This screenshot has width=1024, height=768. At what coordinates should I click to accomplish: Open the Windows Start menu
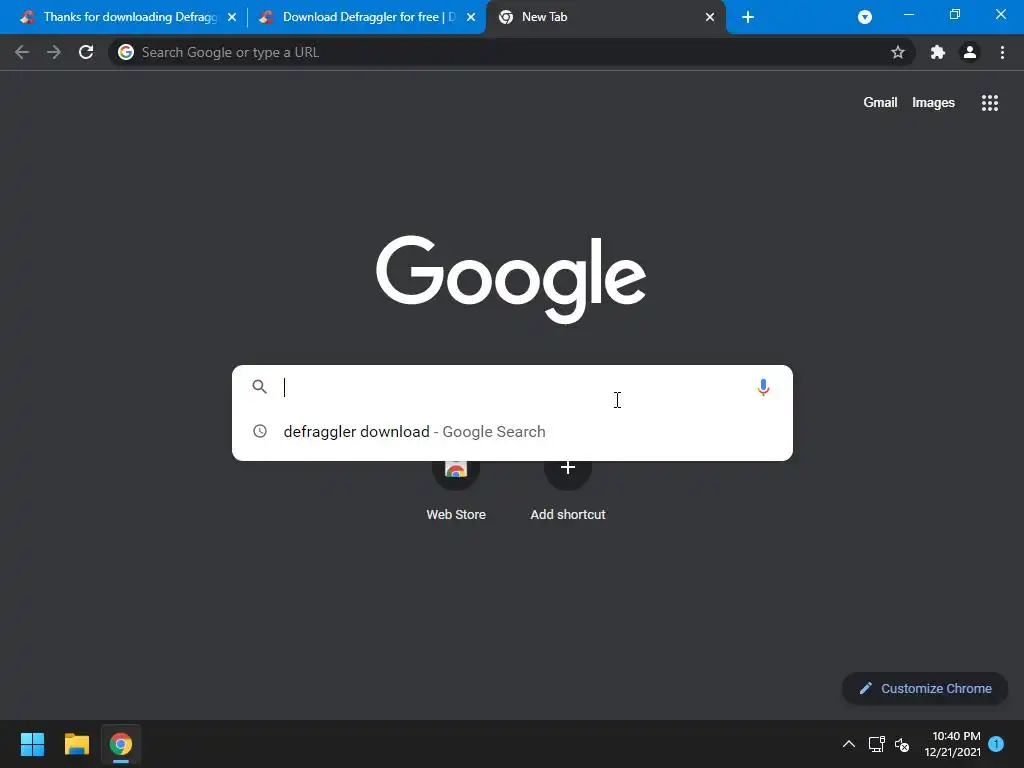pyautogui.click(x=32, y=744)
